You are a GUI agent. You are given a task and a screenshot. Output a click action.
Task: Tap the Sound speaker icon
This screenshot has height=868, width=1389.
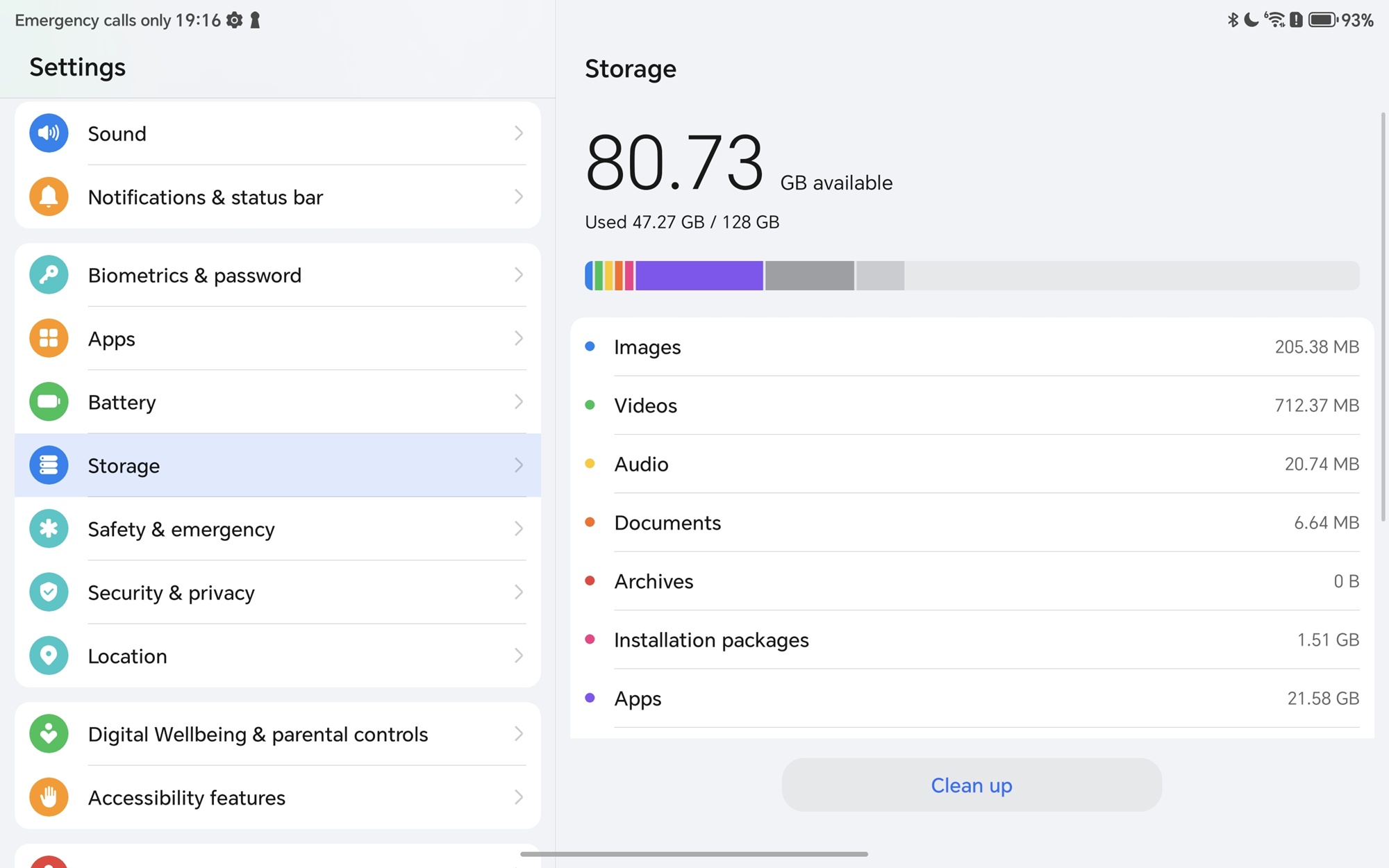(49, 133)
